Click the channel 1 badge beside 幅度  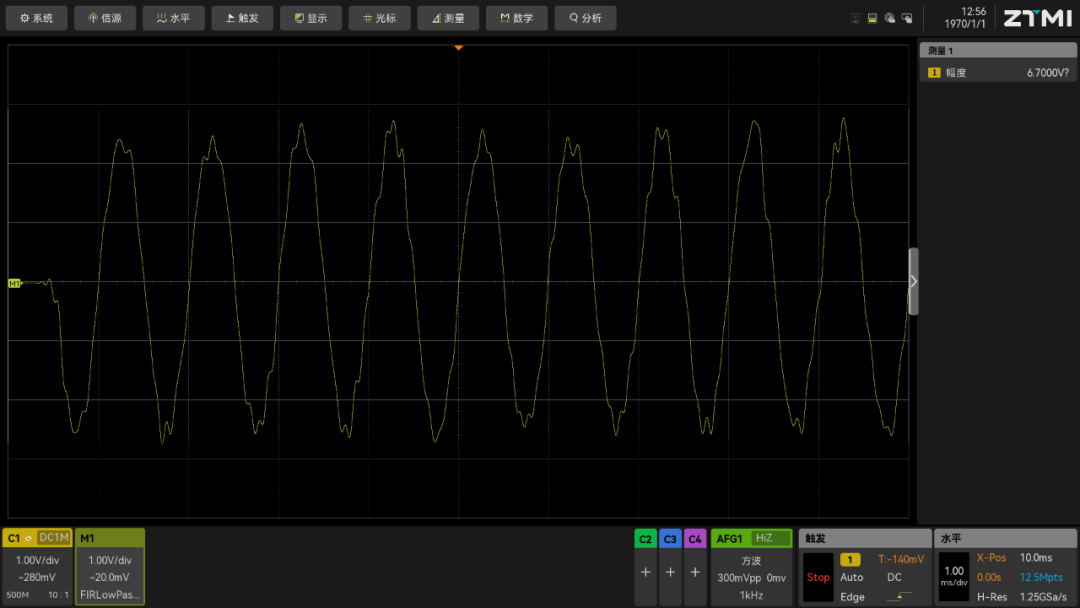click(934, 72)
